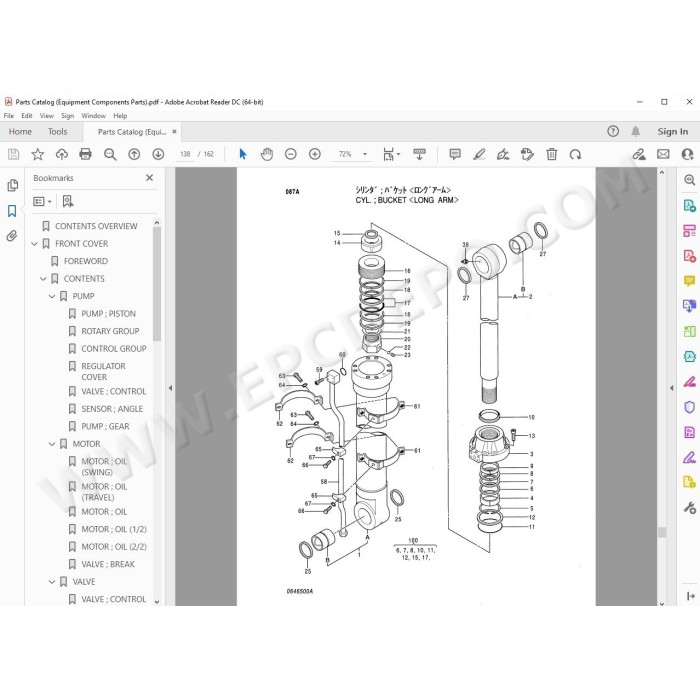Open the Window menu
The width and height of the screenshot is (700, 700).
click(x=93, y=116)
